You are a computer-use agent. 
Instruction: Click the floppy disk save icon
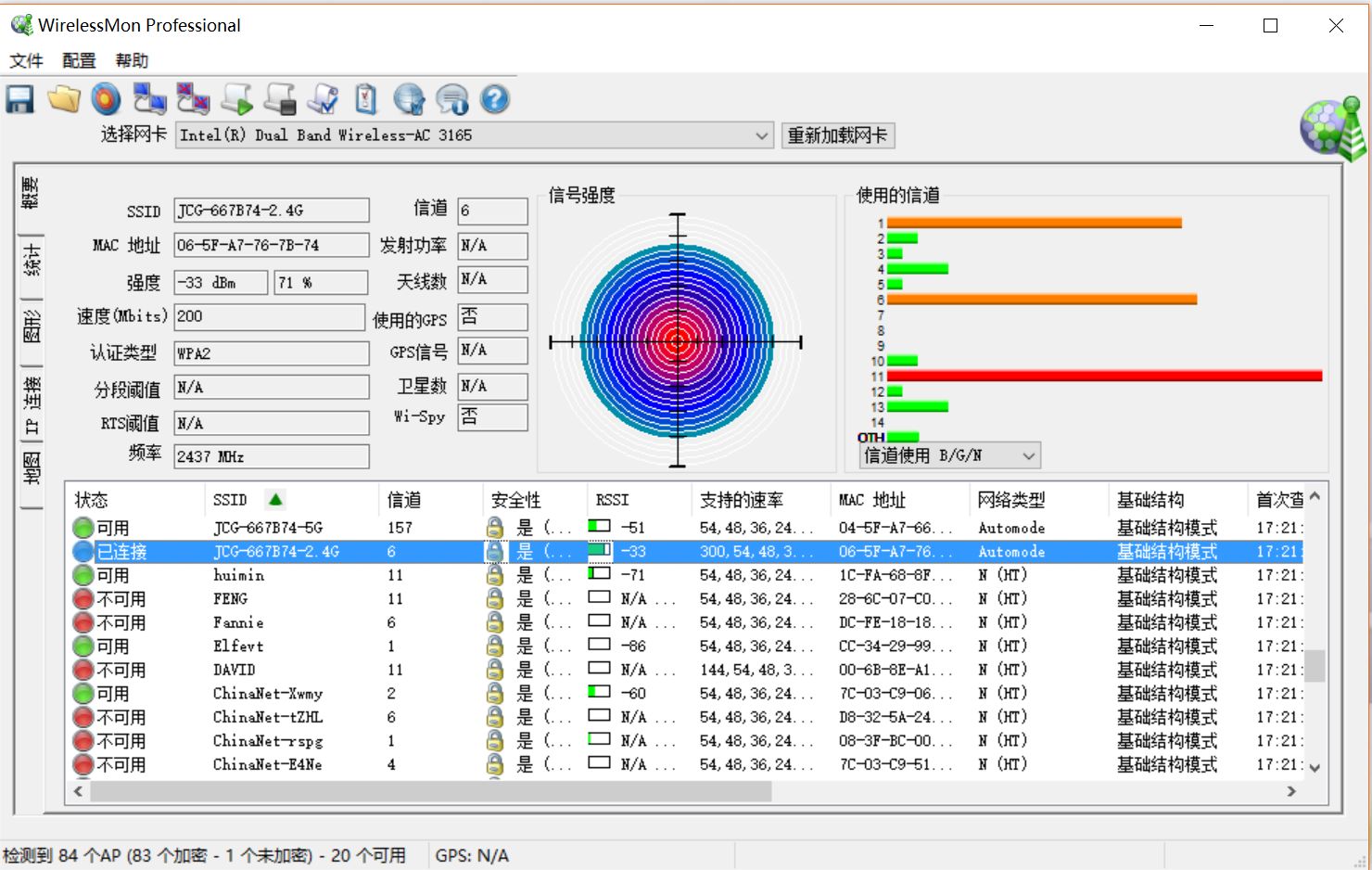19,99
